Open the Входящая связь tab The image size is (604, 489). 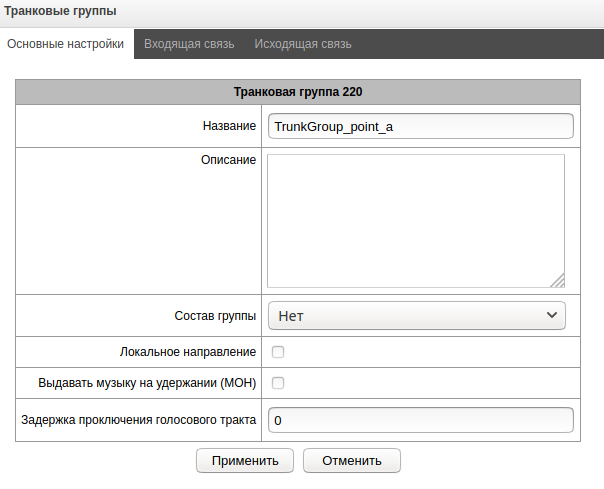[189, 44]
